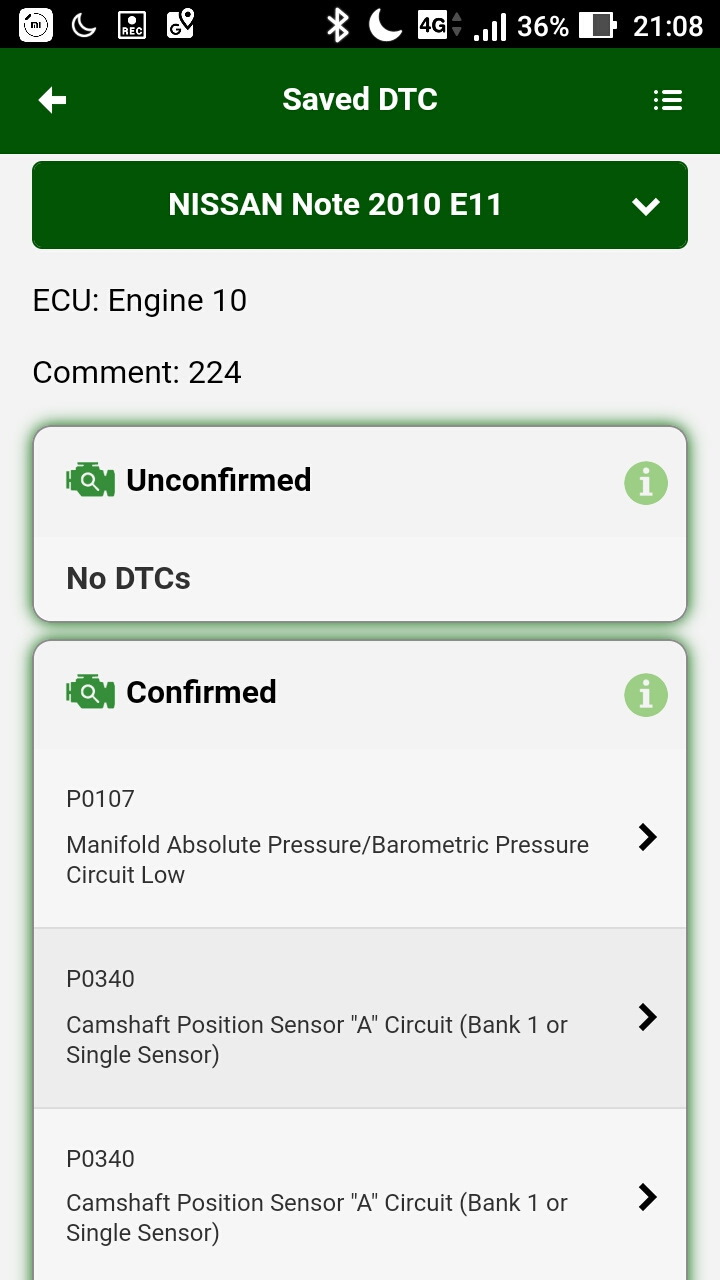Open the list menu icon in header
Viewport: 720px width, 1280px height.
pyautogui.click(x=667, y=100)
